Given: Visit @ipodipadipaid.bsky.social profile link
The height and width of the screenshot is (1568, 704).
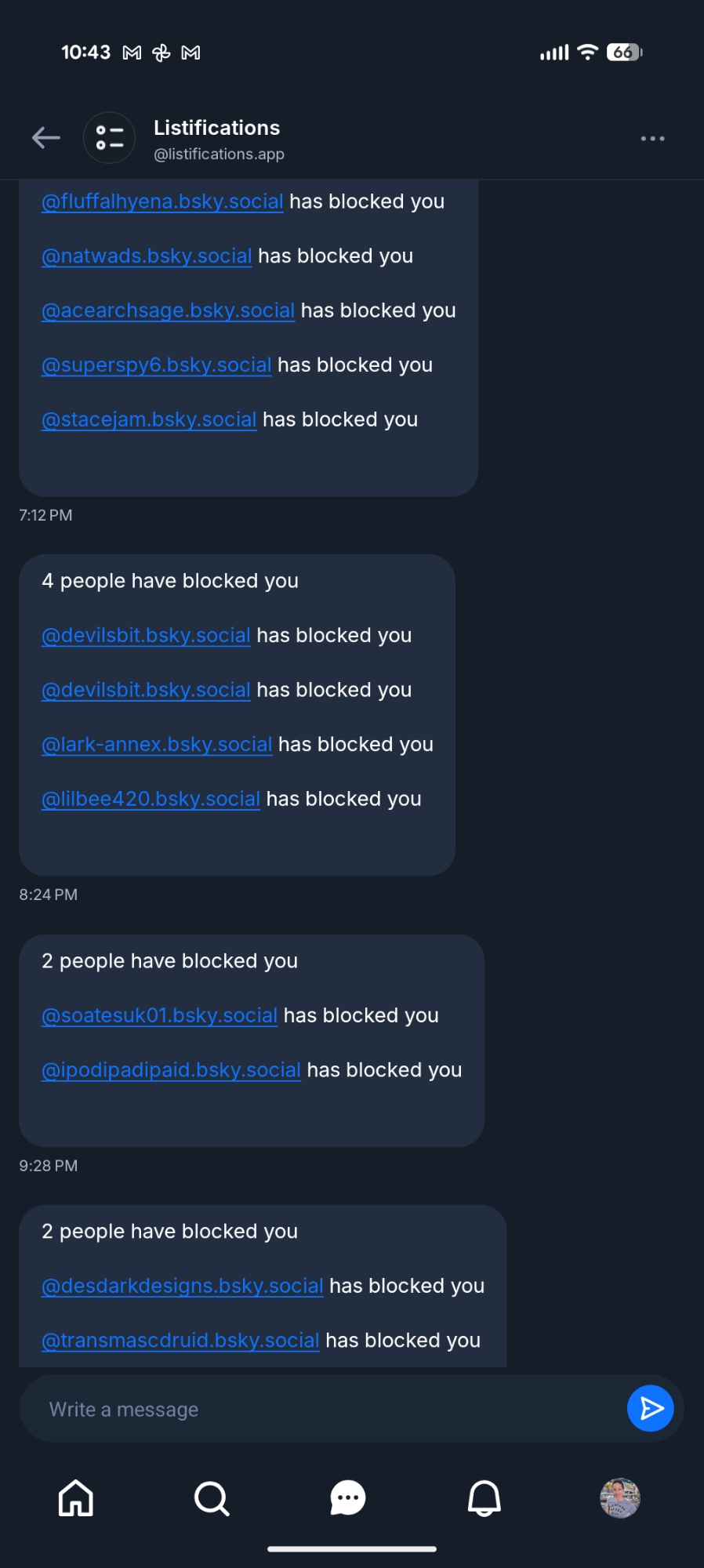Looking at the screenshot, I should click(x=171, y=1070).
